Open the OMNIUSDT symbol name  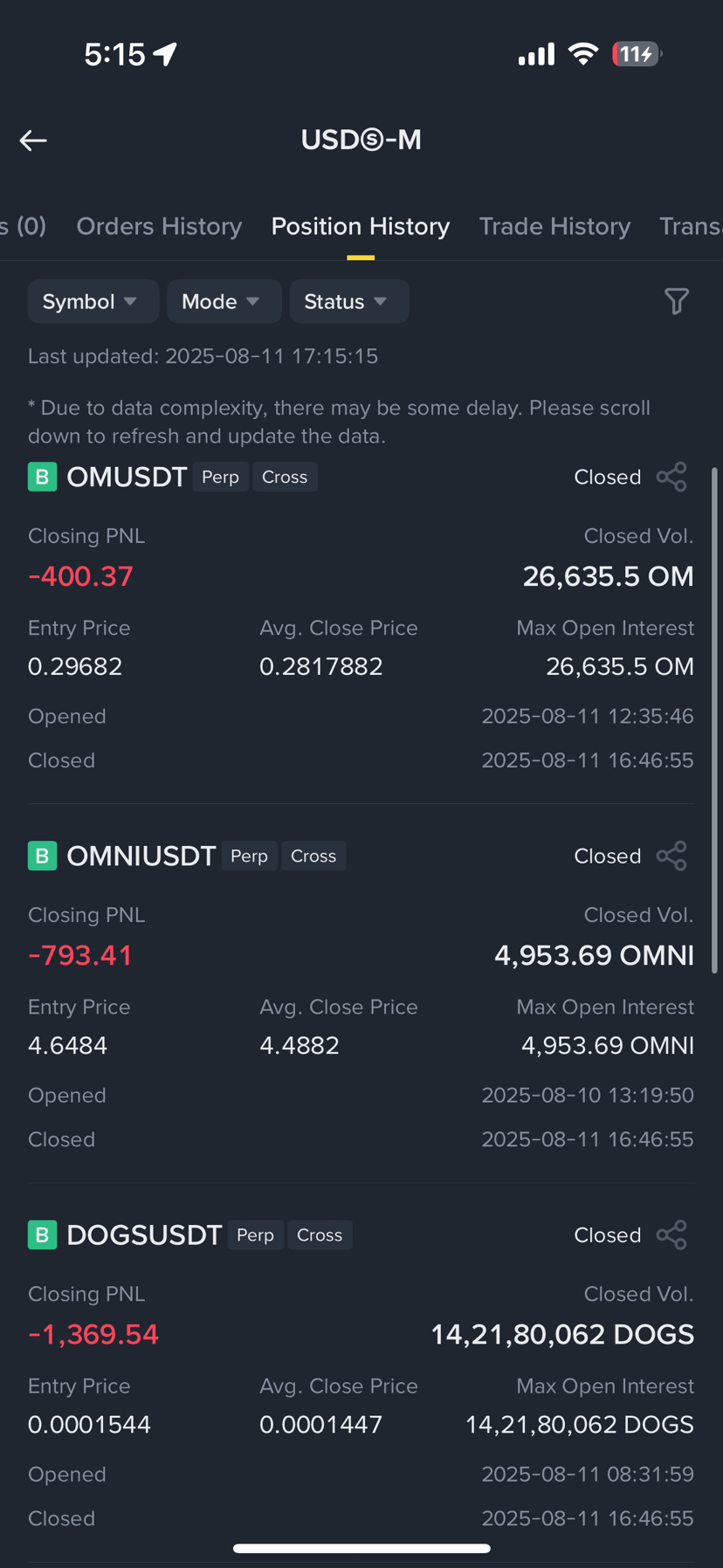[x=141, y=856]
